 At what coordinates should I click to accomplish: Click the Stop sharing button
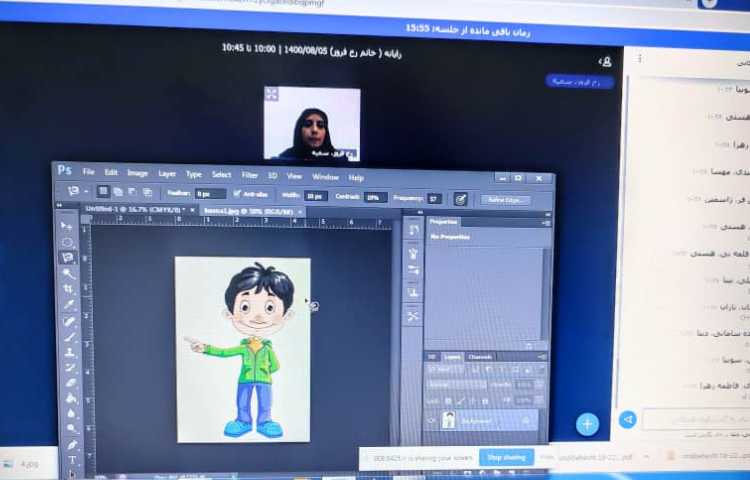(x=506, y=457)
